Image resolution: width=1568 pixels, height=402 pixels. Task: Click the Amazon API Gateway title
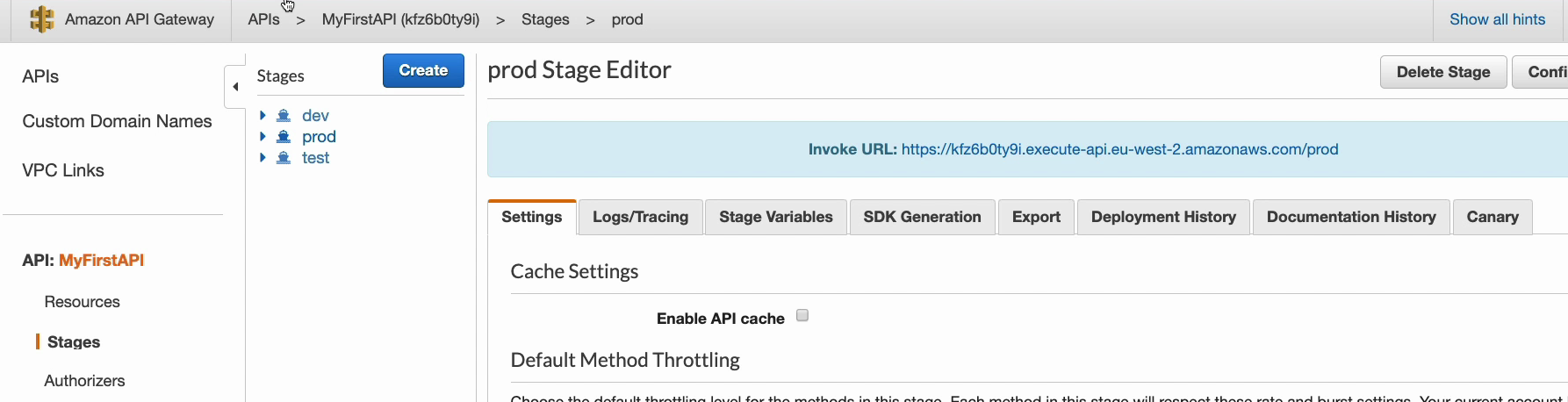[140, 19]
